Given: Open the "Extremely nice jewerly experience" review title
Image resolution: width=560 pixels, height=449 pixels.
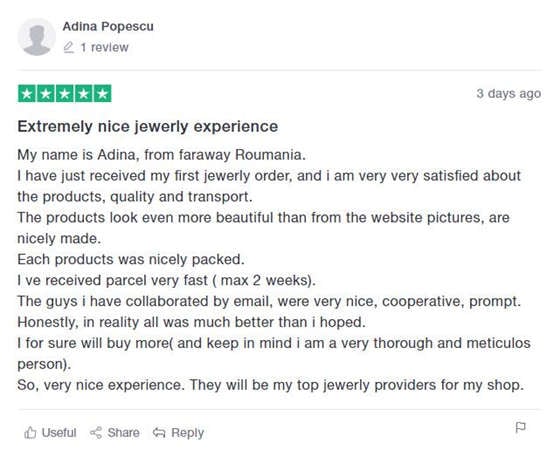Looking at the screenshot, I should pyautogui.click(x=148, y=126).
